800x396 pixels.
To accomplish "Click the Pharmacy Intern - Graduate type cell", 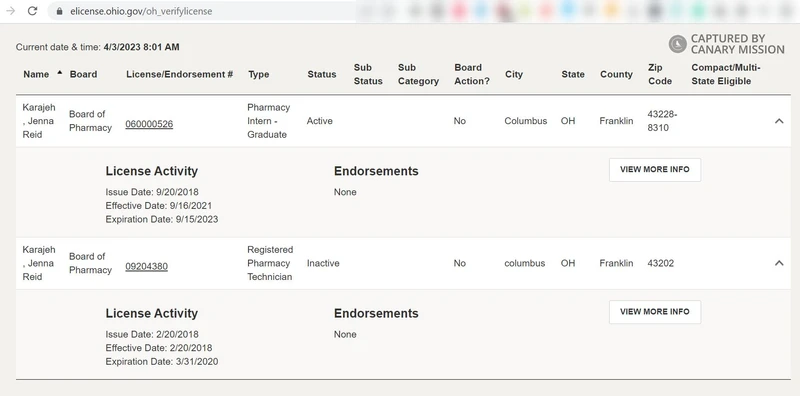I will pyautogui.click(x=268, y=121).
